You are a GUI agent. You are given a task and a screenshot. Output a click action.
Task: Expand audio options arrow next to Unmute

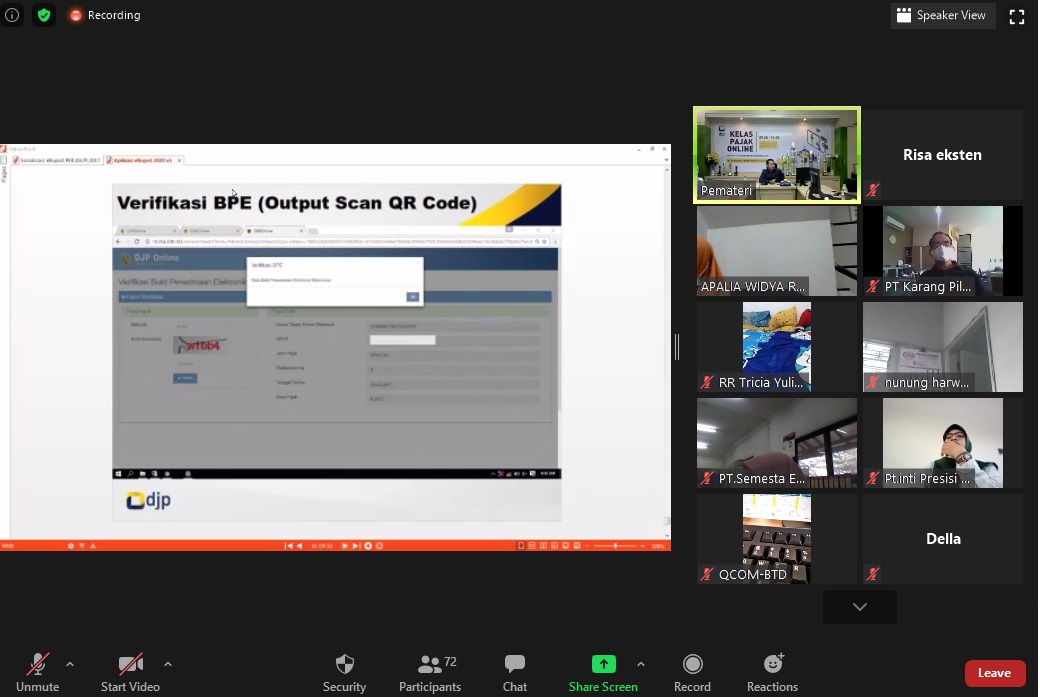point(70,664)
